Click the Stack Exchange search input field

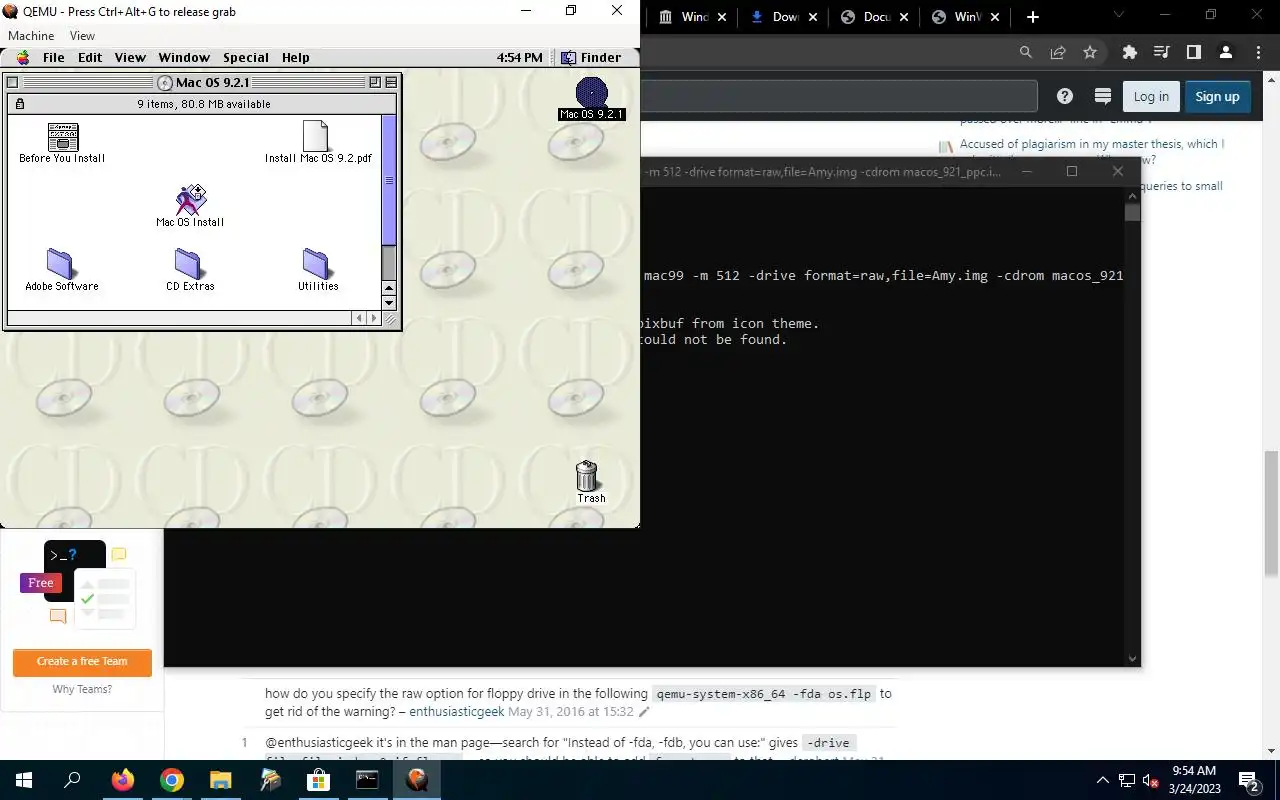point(839,96)
